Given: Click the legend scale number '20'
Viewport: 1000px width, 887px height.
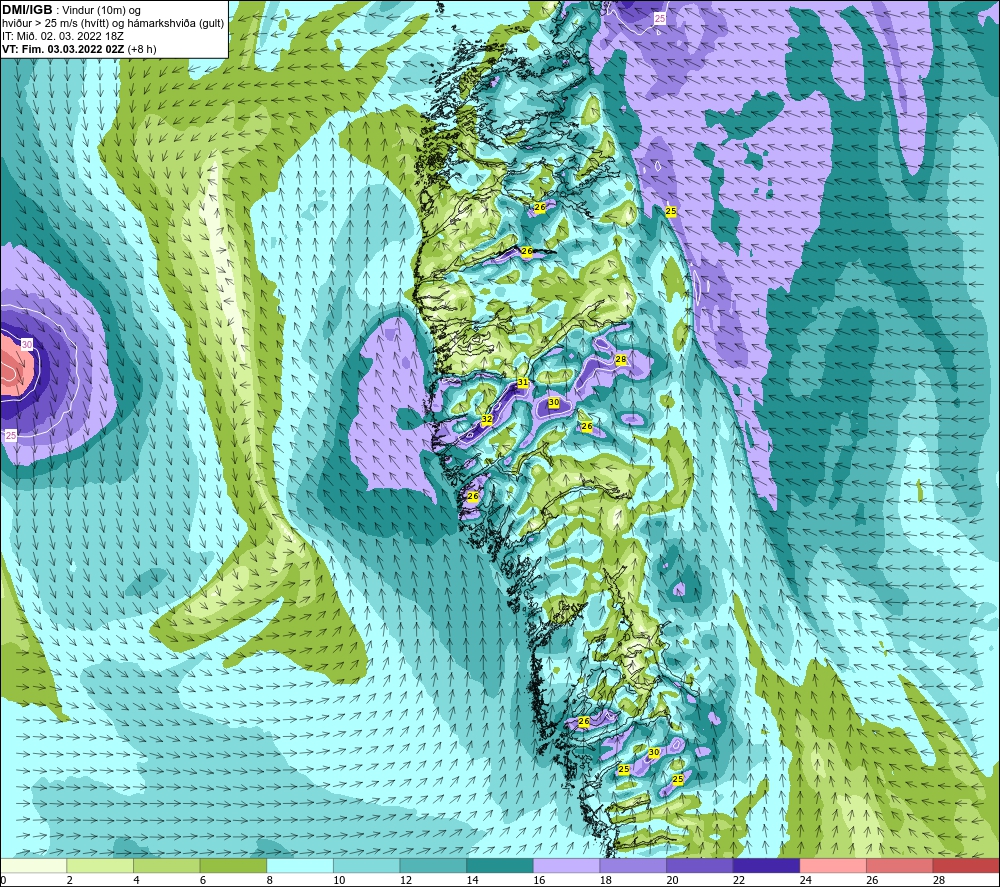Looking at the screenshot, I should point(672,880).
